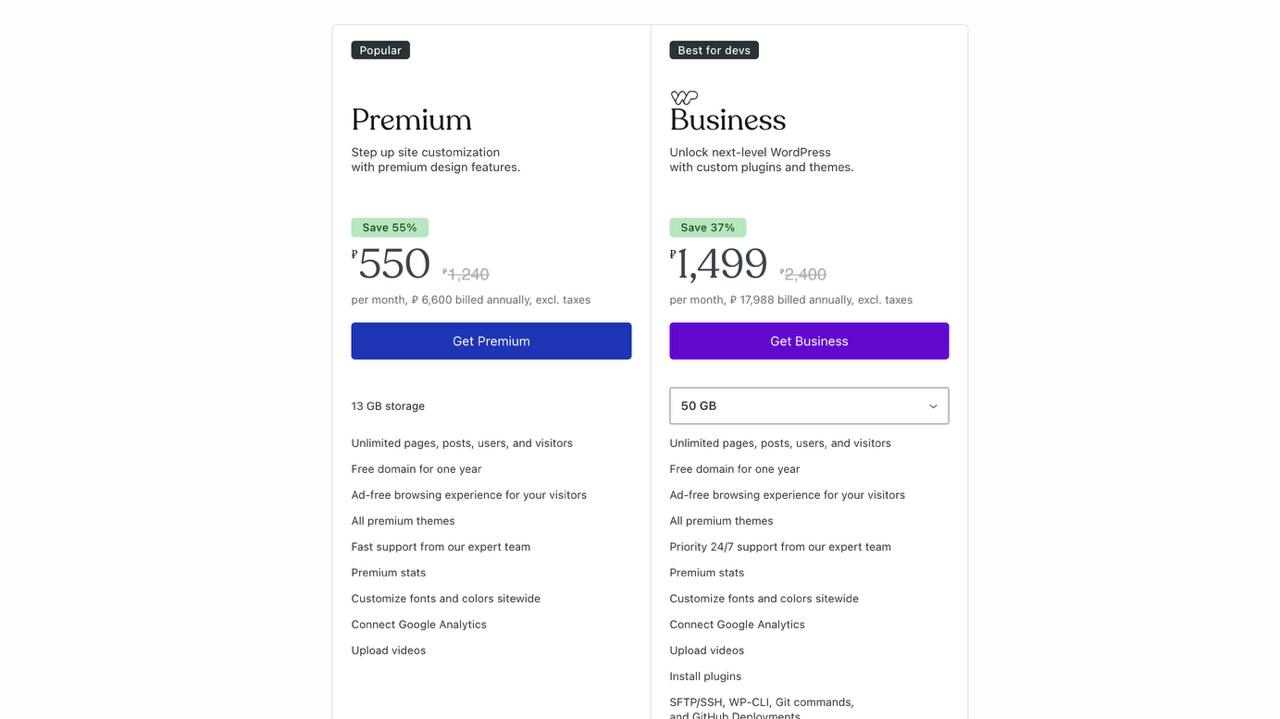
Task: Click the Priority 24/7 support feature
Action: tap(780, 547)
